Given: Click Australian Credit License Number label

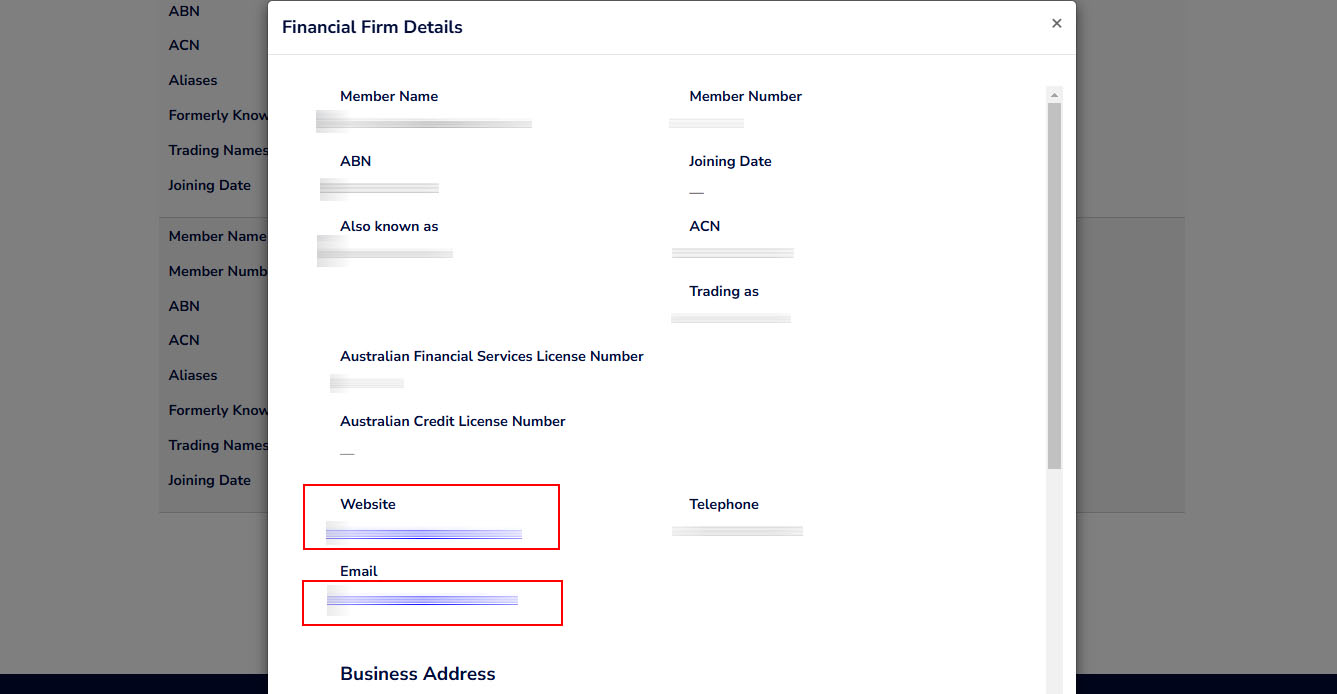Looking at the screenshot, I should pyautogui.click(x=452, y=421).
